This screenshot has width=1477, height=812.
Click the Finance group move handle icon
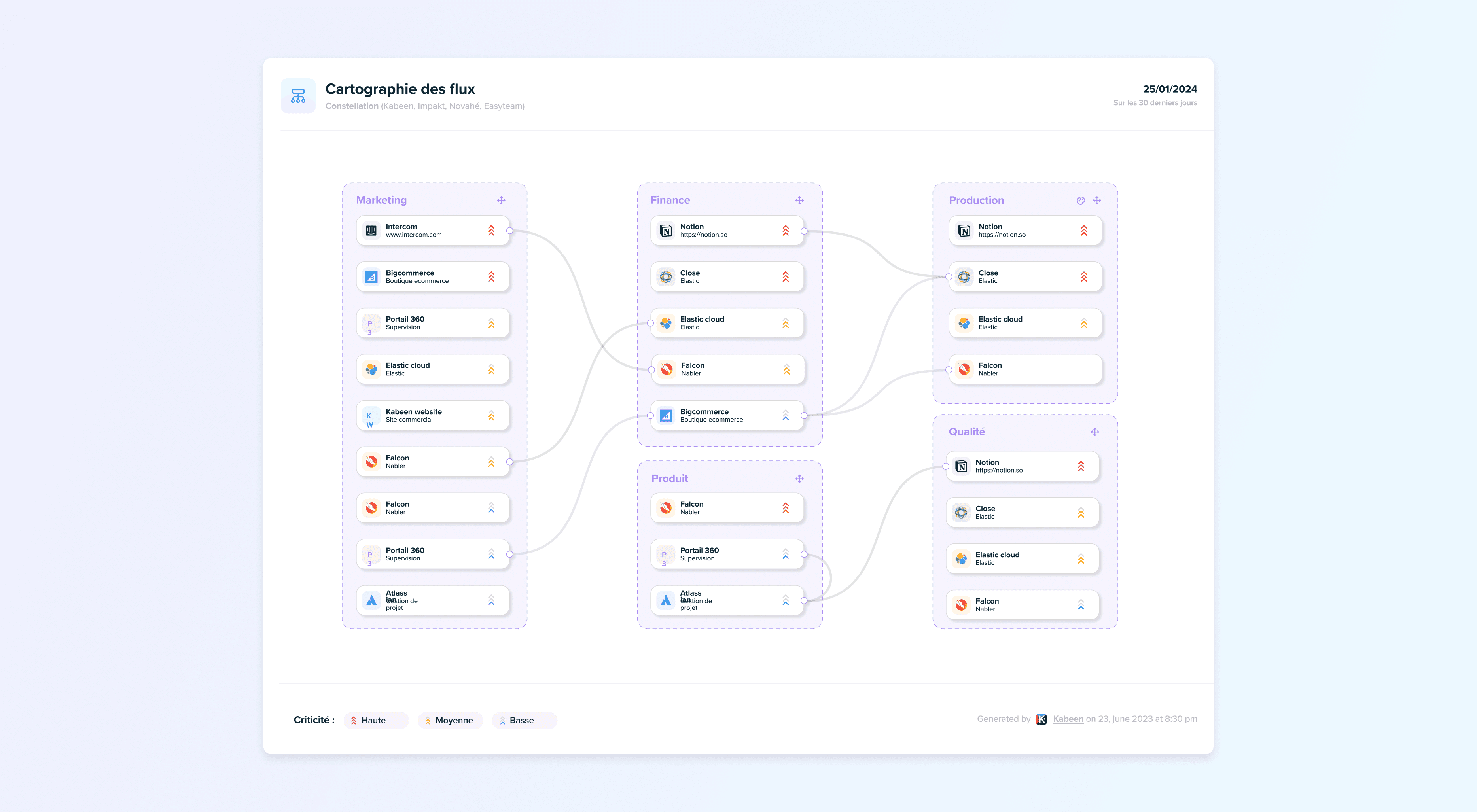(799, 200)
